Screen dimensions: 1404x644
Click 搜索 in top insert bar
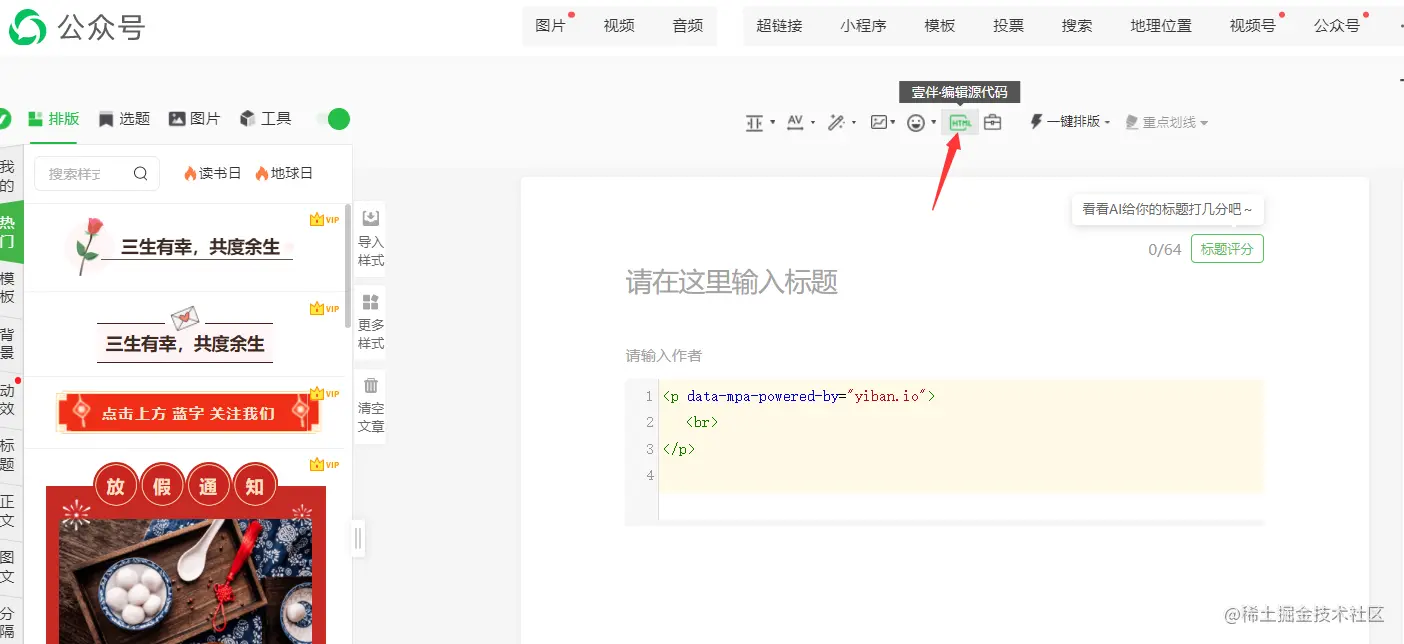click(1077, 26)
